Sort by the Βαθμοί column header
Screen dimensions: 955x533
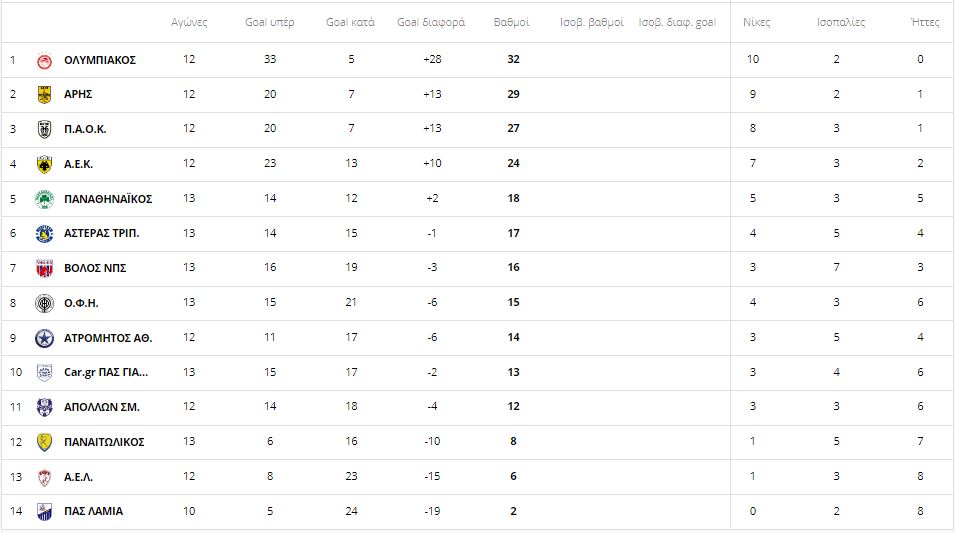512,23
